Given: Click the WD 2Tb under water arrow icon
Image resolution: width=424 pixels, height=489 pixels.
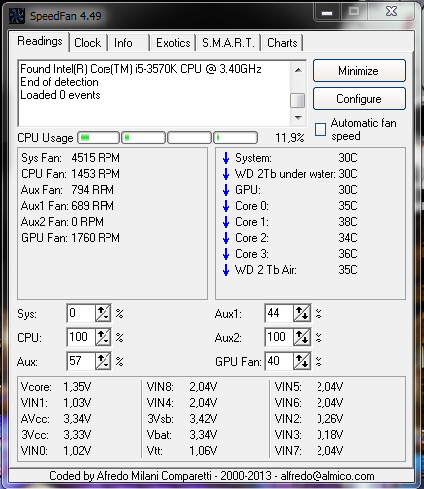Looking at the screenshot, I should pyautogui.click(x=226, y=174).
